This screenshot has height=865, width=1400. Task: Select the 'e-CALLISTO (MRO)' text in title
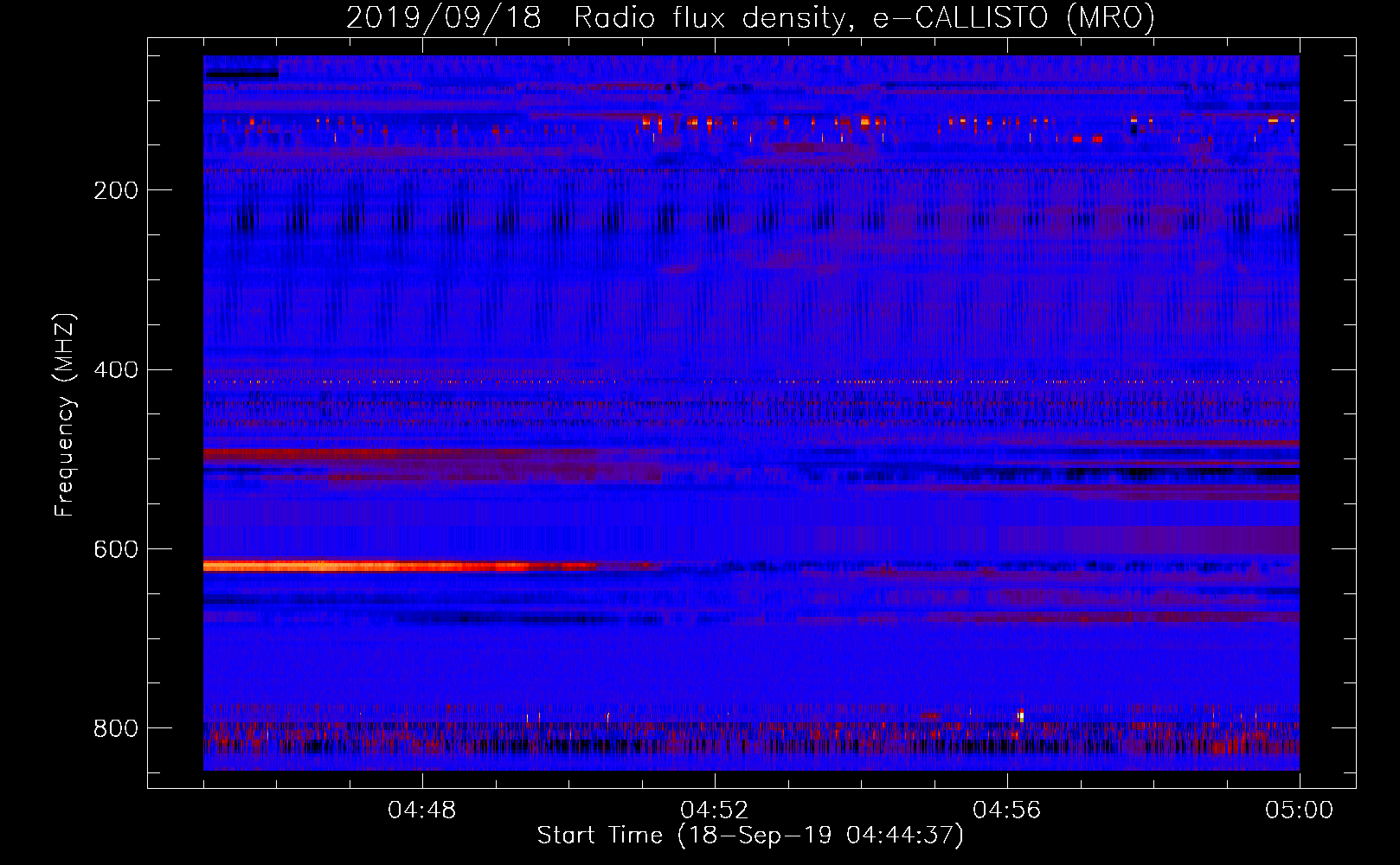(1013, 17)
